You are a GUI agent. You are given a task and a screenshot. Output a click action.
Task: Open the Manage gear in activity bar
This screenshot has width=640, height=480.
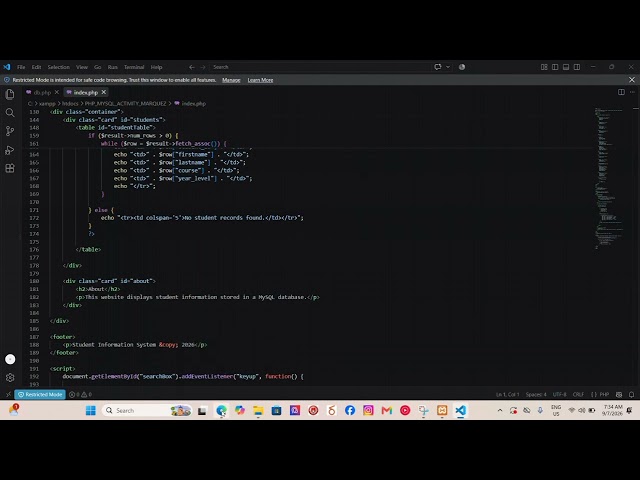(10, 378)
